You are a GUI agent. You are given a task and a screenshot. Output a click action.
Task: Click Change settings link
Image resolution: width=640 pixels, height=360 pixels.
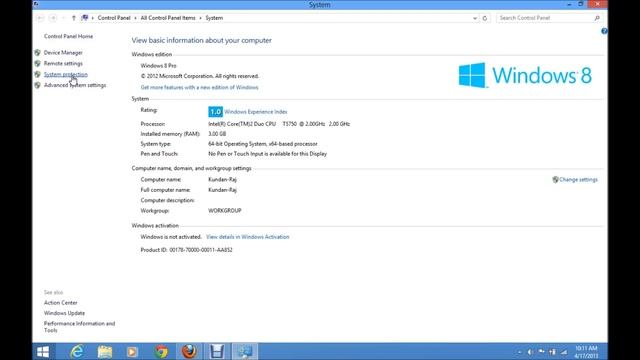578,180
